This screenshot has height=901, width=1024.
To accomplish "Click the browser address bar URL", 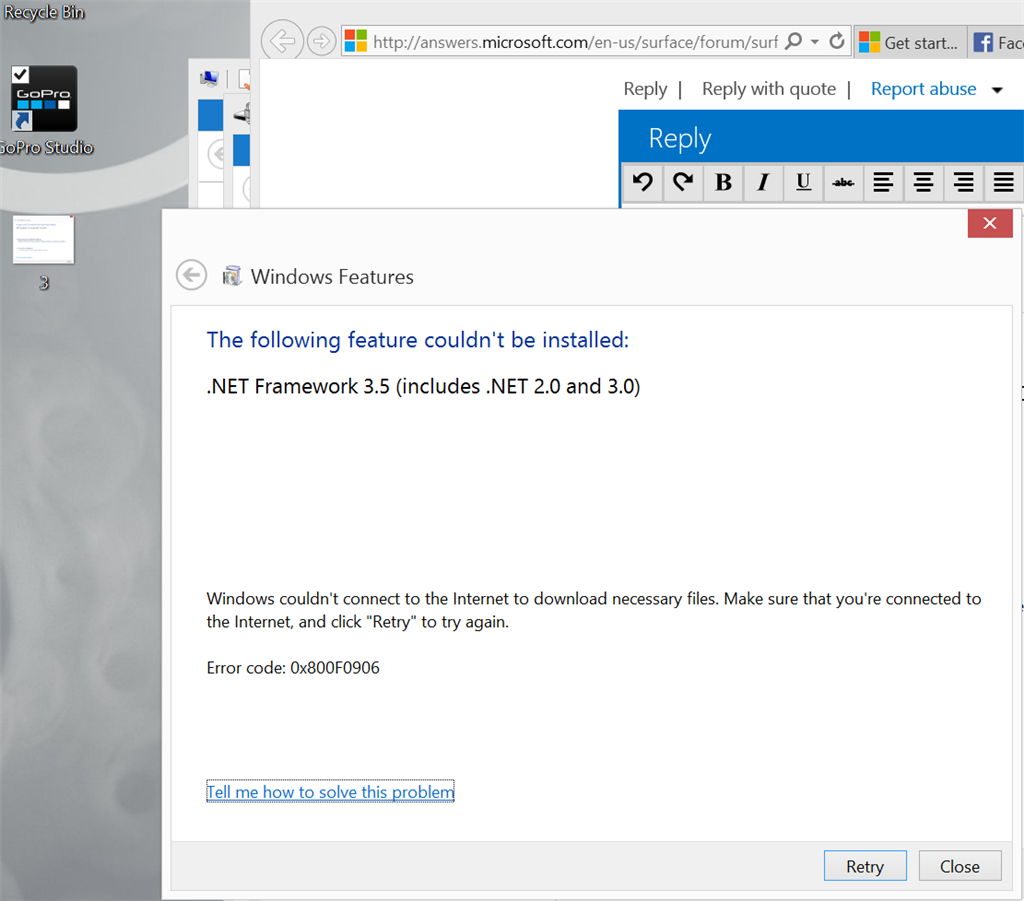I will pos(575,42).
